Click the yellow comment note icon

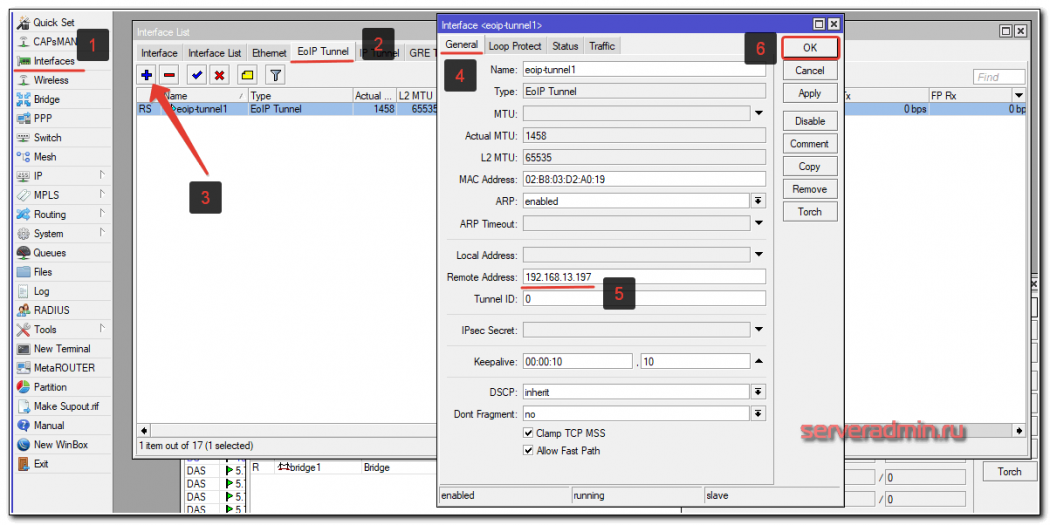pos(247,75)
